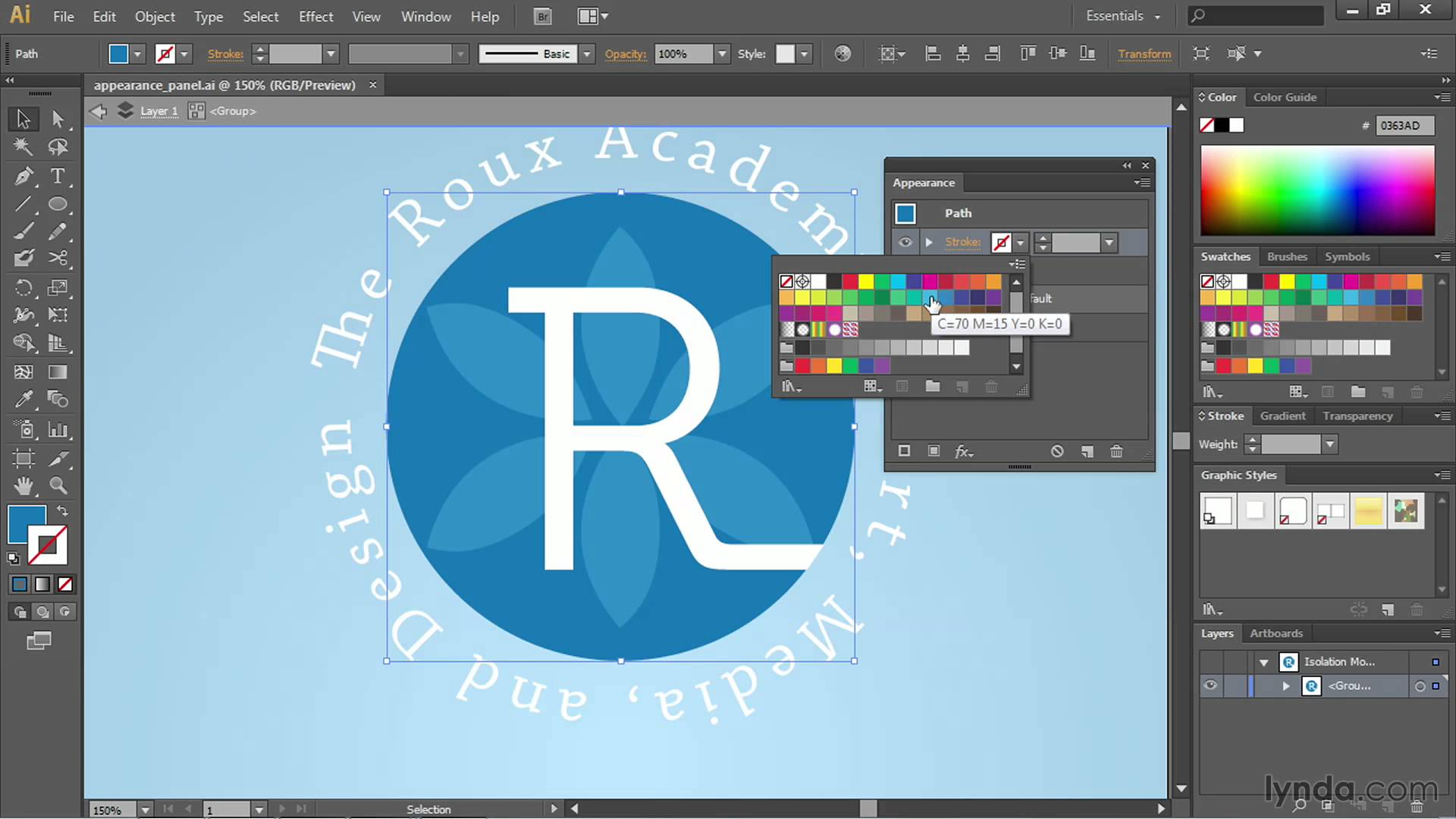Viewport: 1456px width, 819px height.
Task: Select the Pen tool
Action: click(23, 176)
